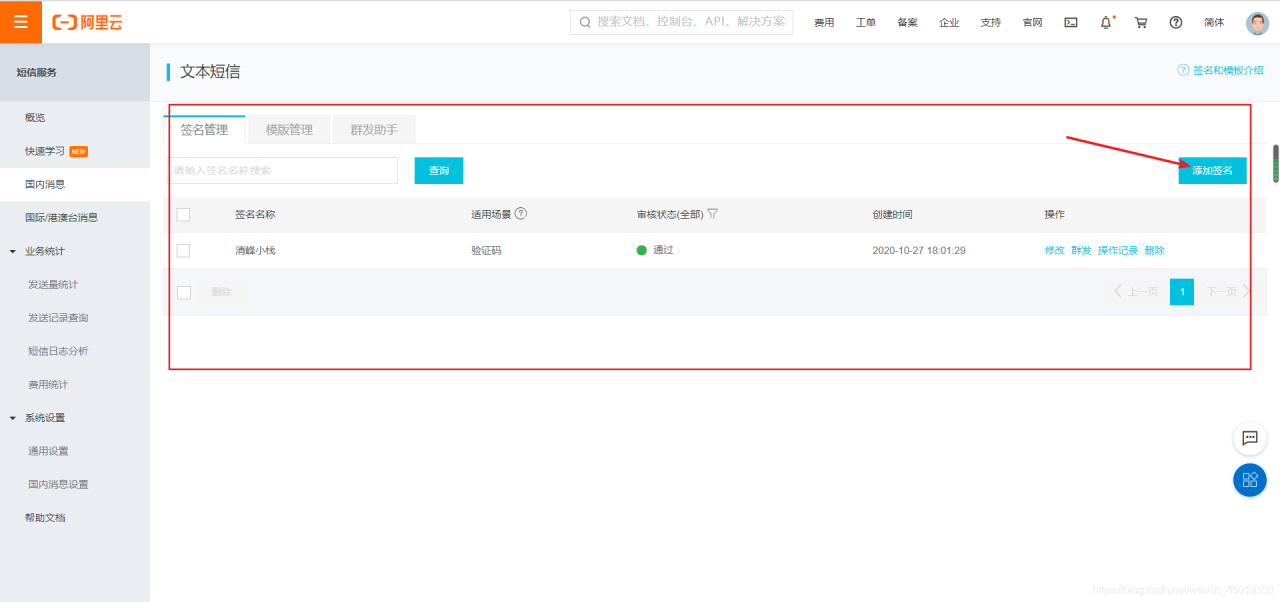Open 官网 in top navigation

point(1032,22)
